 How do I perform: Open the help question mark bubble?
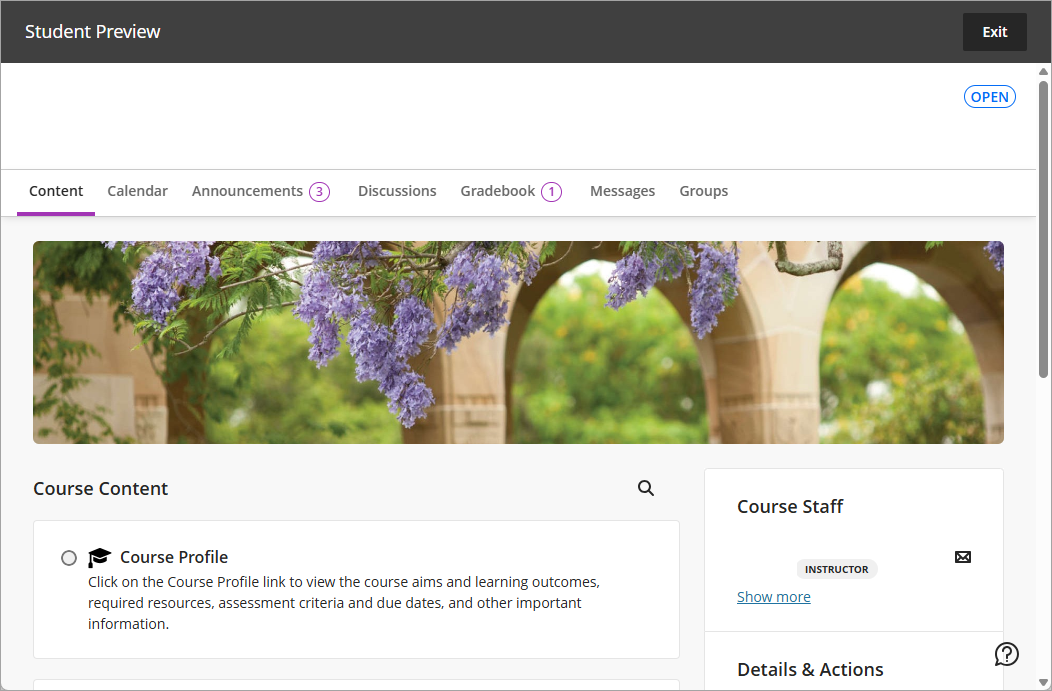pyautogui.click(x=1006, y=653)
